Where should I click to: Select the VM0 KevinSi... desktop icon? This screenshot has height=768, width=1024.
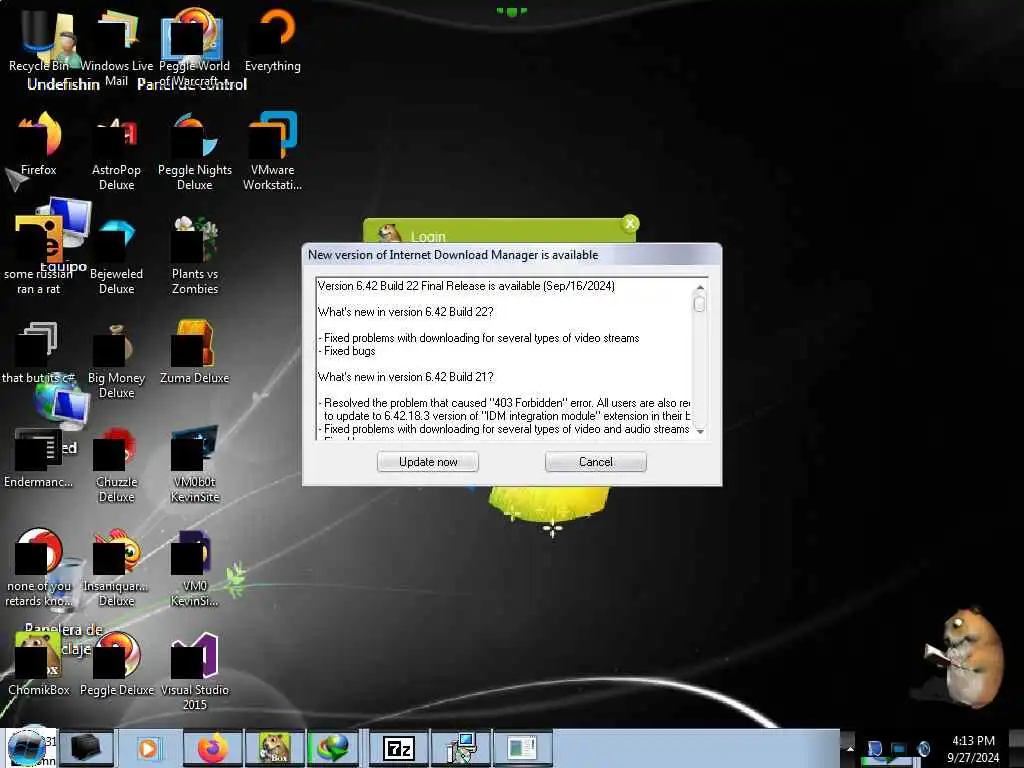point(195,568)
